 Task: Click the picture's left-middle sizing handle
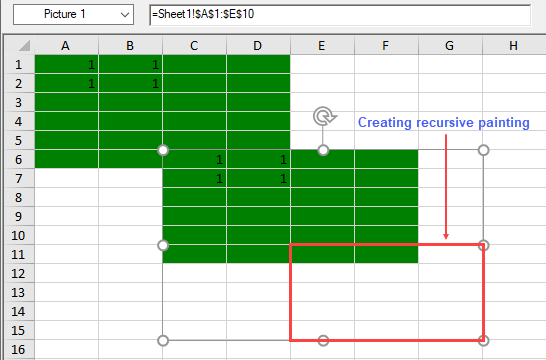coord(163,245)
